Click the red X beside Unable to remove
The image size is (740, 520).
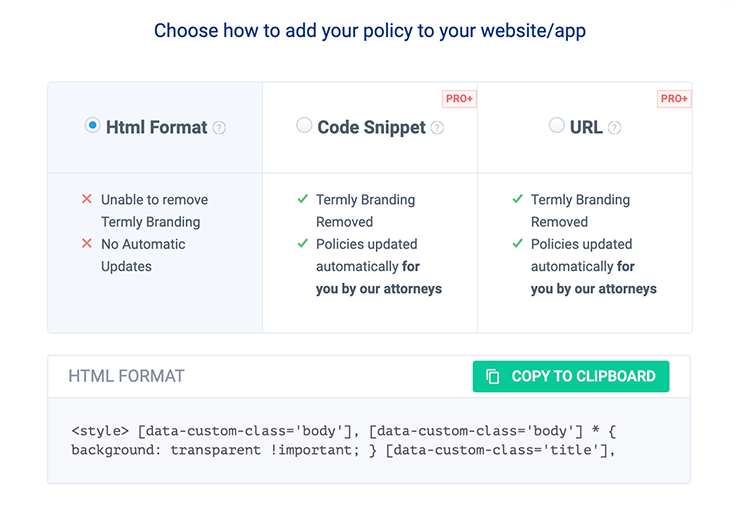tap(87, 200)
